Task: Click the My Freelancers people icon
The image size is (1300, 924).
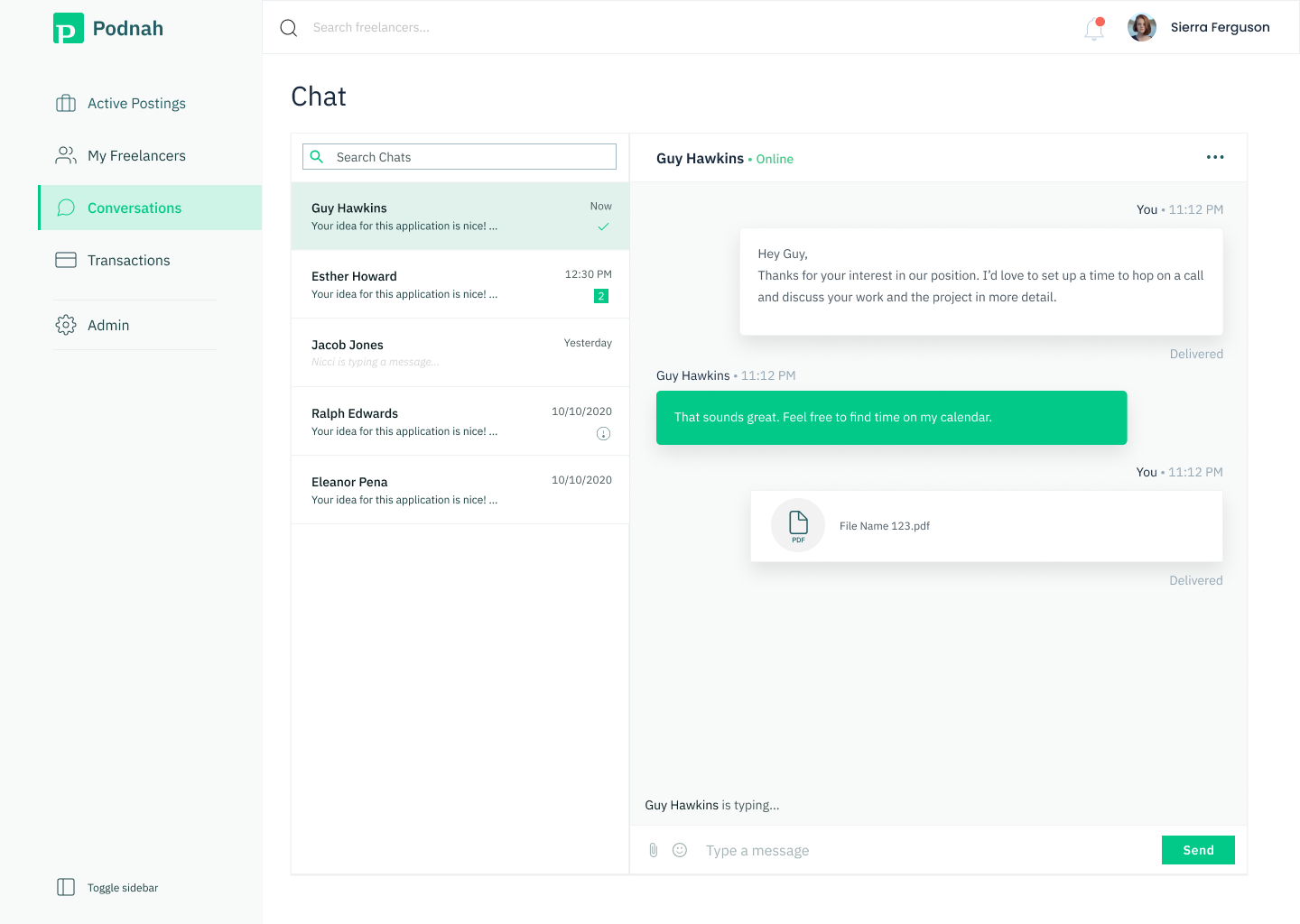Action: 66,155
